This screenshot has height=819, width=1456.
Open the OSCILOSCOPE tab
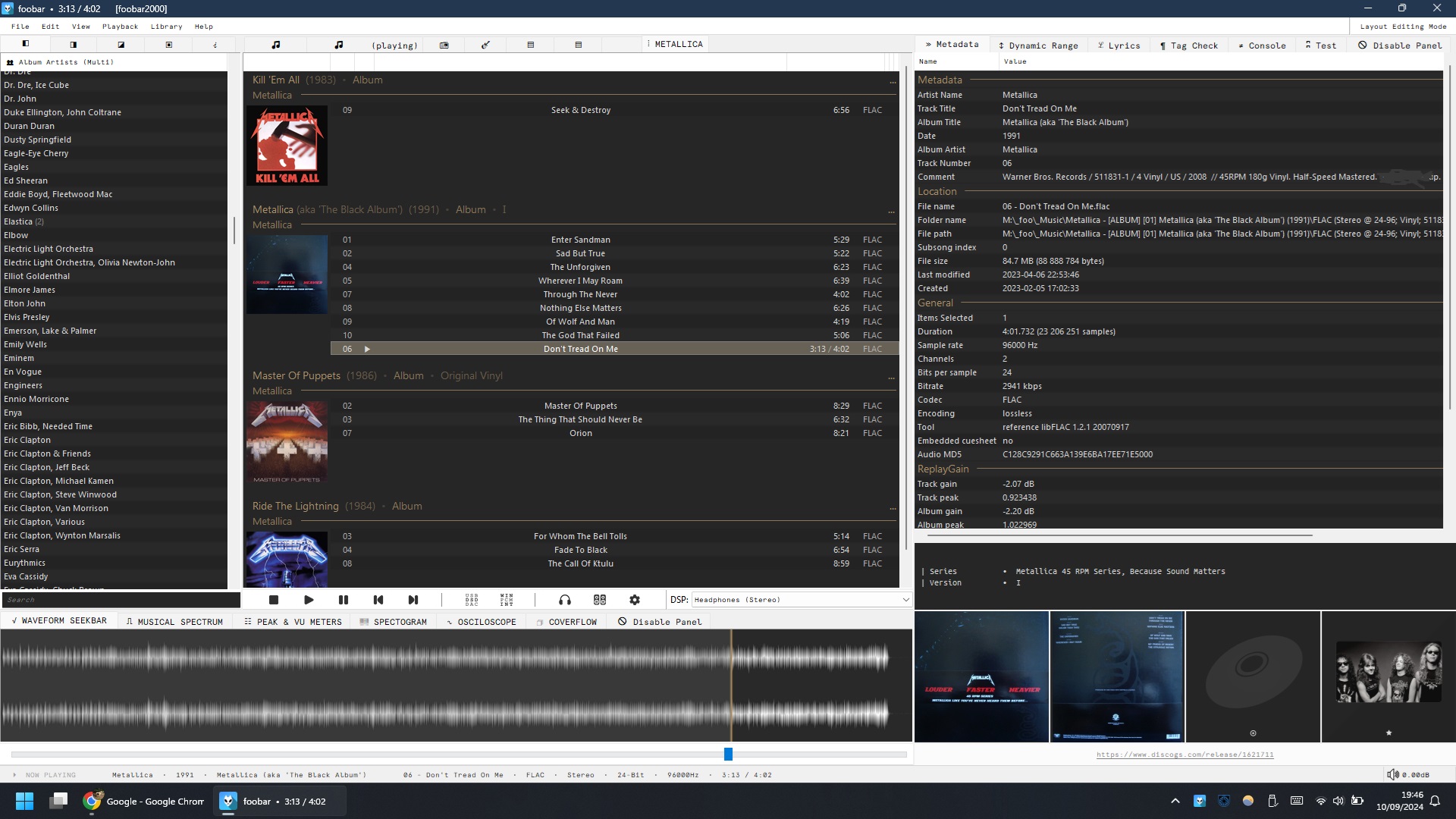481,622
